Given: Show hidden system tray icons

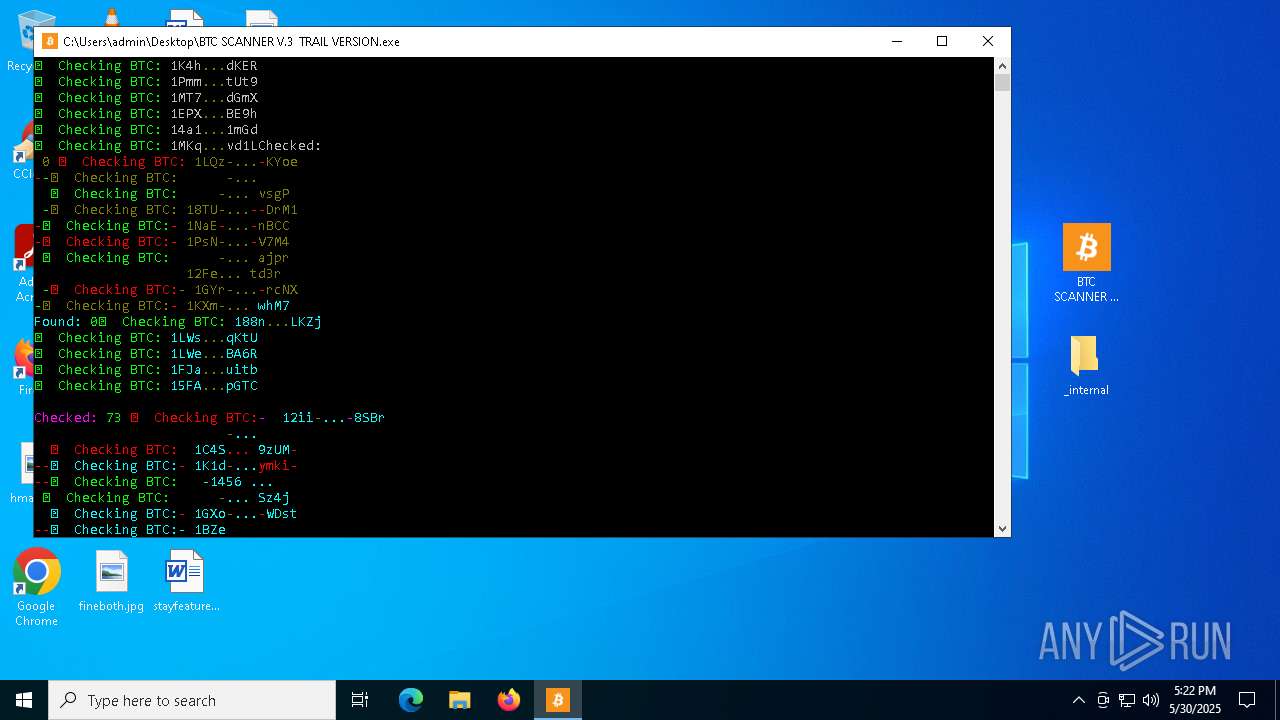Looking at the screenshot, I should 1078,700.
